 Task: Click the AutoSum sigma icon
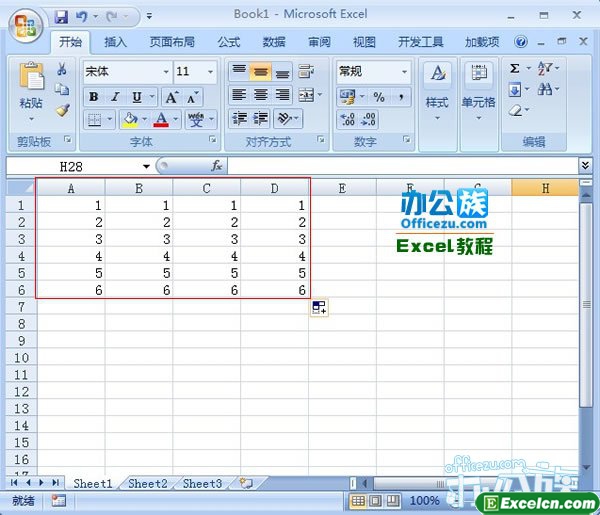point(515,69)
